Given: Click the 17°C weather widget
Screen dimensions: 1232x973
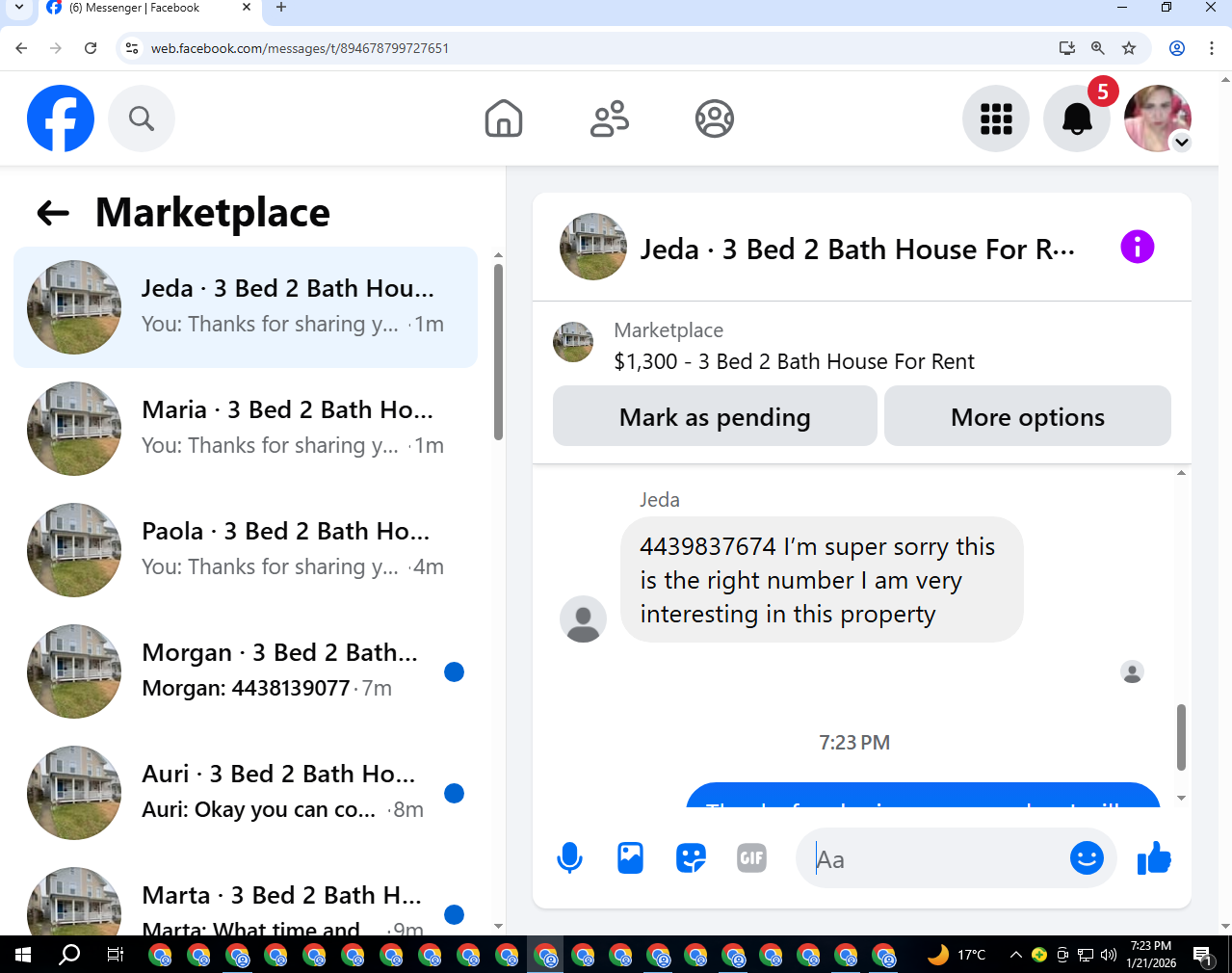Looking at the screenshot, I should (x=957, y=955).
